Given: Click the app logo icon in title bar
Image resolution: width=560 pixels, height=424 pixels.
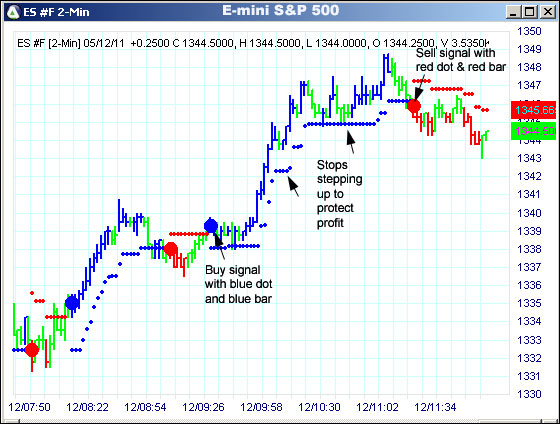Looking at the screenshot, I should 13,13.
